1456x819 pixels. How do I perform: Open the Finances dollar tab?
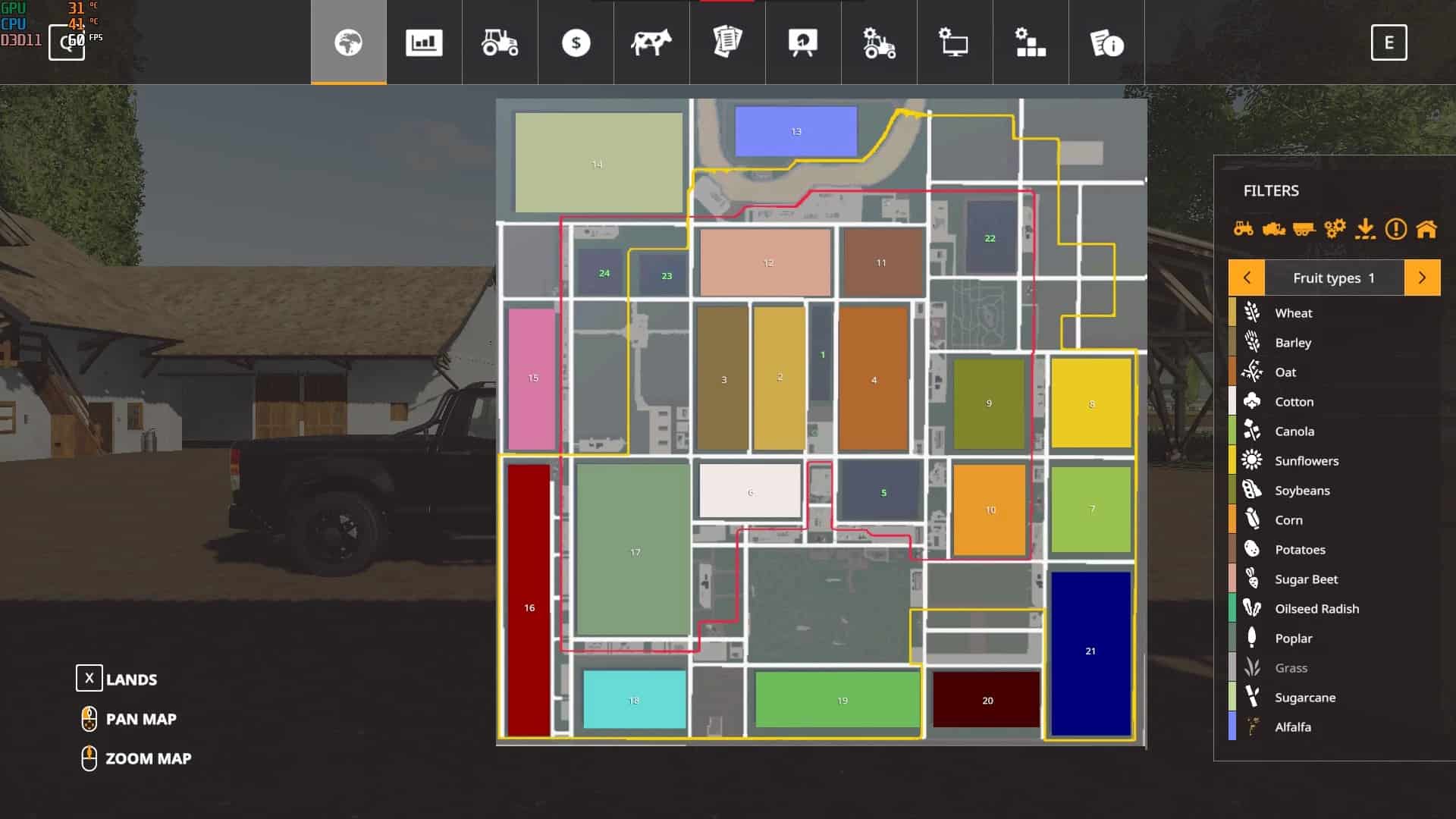[576, 42]
